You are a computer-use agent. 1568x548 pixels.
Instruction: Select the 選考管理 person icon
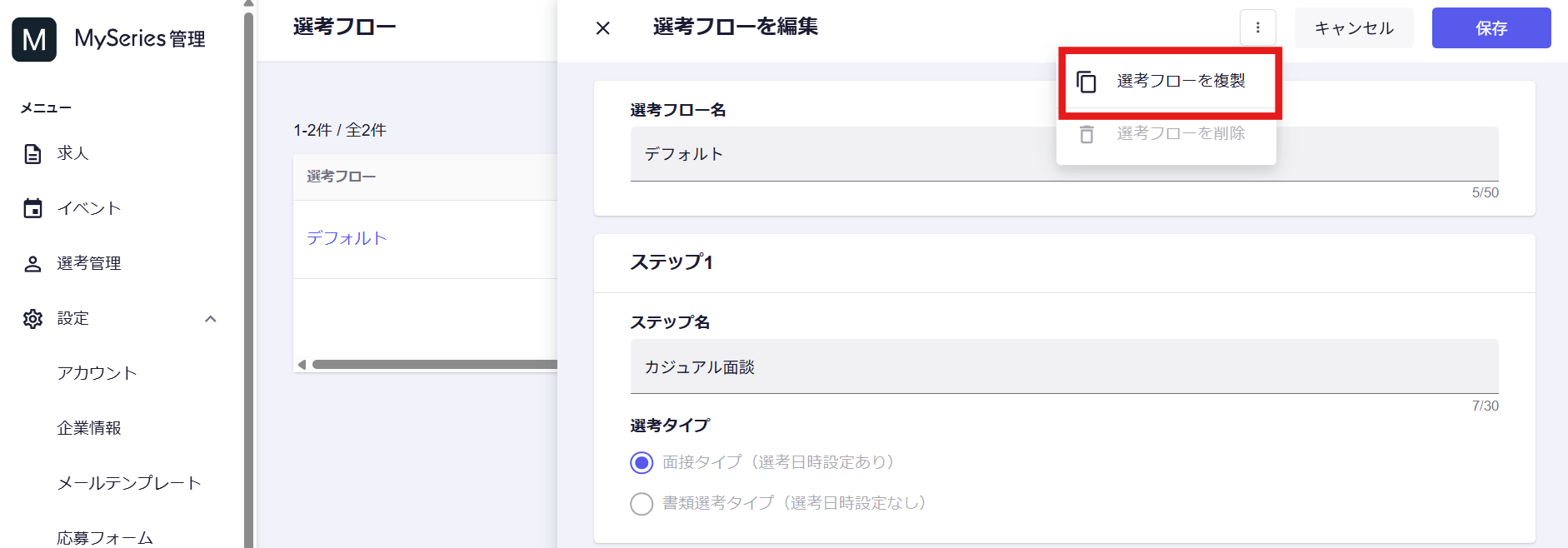click(x=32, y=263)
